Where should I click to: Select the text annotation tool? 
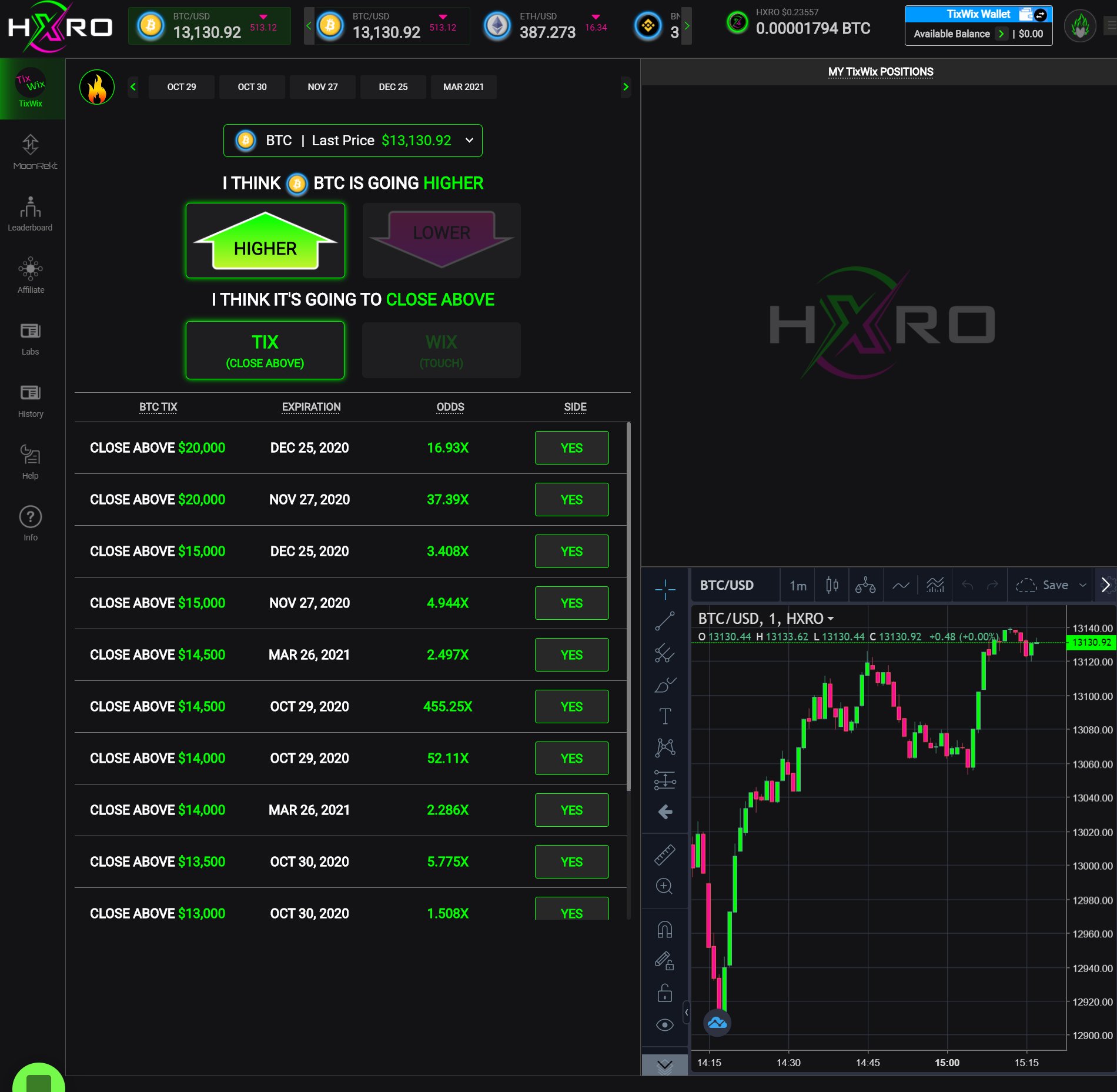pos(665,716)
